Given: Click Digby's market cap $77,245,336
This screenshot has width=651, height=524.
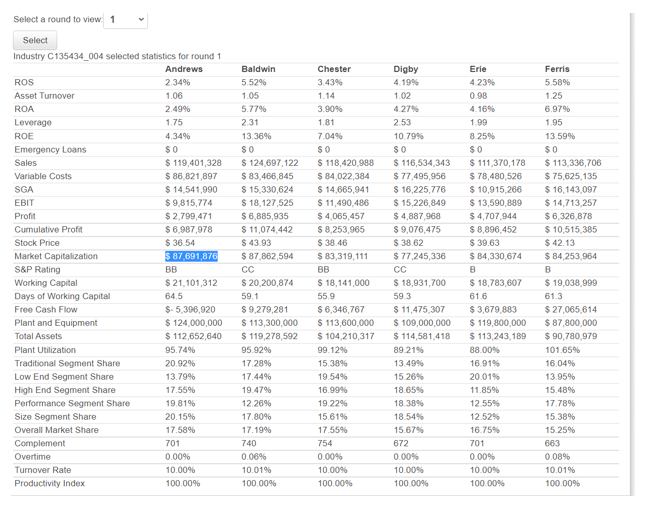Looking at the screenshot, I should point(419,256).
